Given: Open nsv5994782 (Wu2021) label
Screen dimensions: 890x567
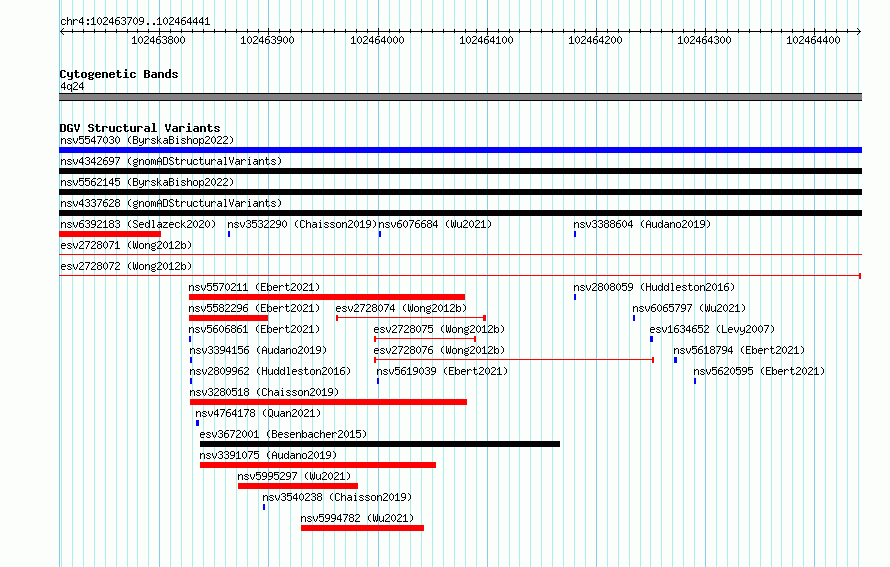Looking at the screenshot, I should click(357, 518).
